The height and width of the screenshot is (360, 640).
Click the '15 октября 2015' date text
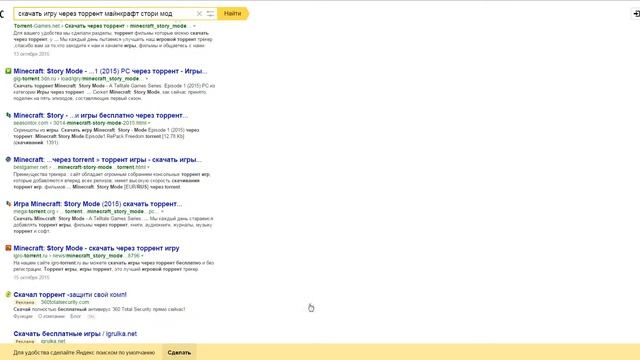pyautogui.click(x=31, y=278)
